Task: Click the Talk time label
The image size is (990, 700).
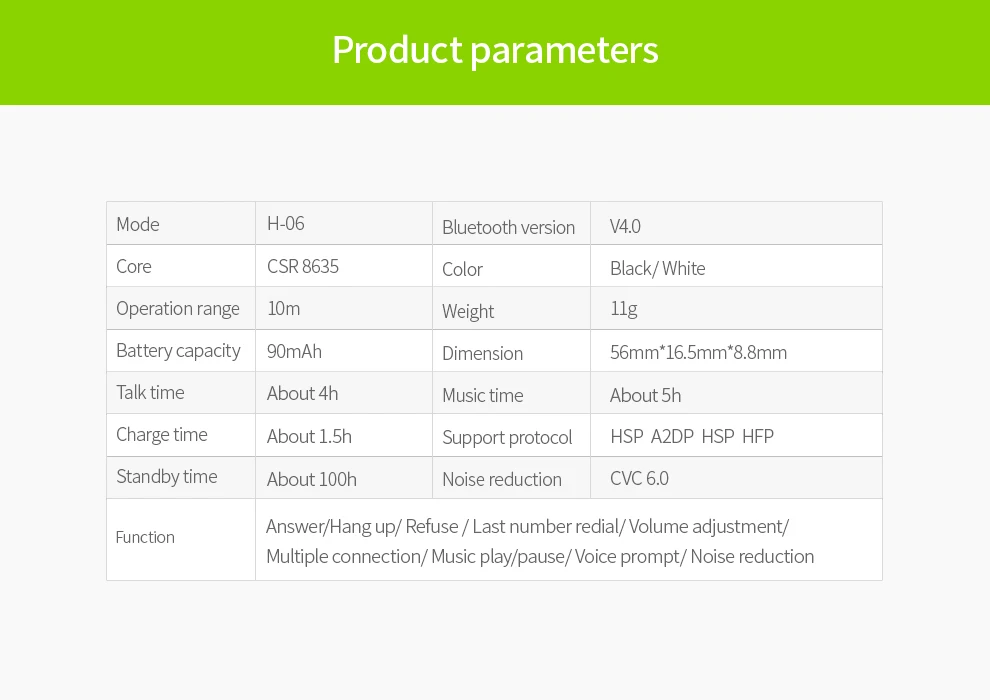Action: point(150,393)
